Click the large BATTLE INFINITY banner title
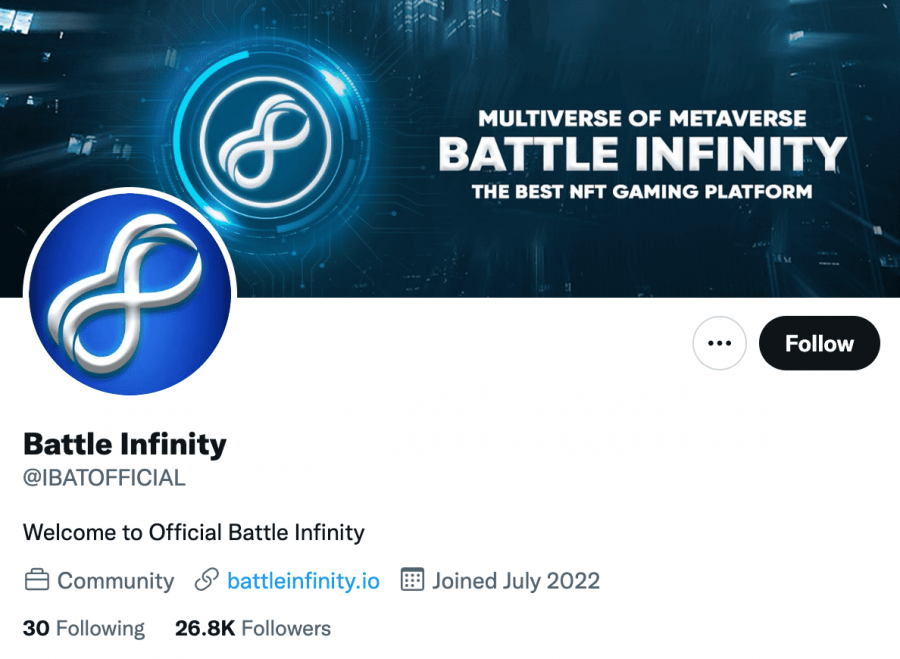 642,154
